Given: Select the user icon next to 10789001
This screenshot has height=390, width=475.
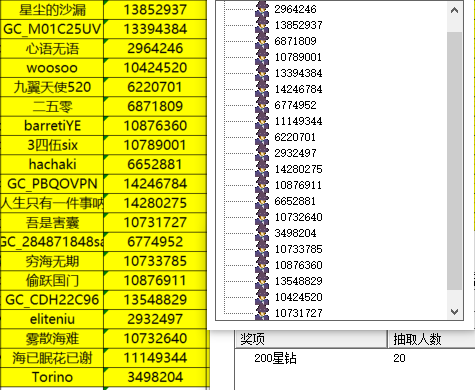Looking at the screenshot, I should pos(262,57).
